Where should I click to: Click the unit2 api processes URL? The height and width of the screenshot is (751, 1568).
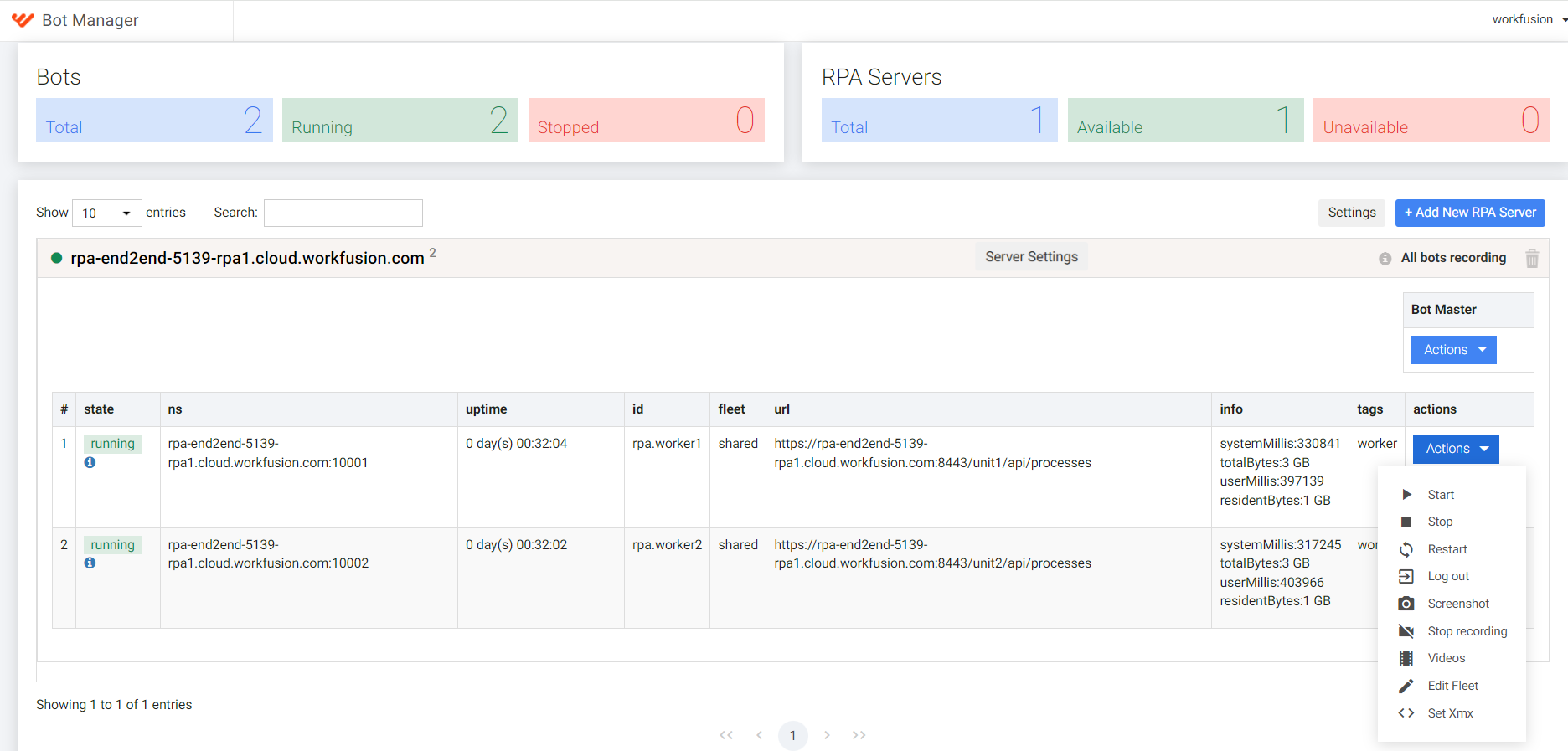coord(932,554)
